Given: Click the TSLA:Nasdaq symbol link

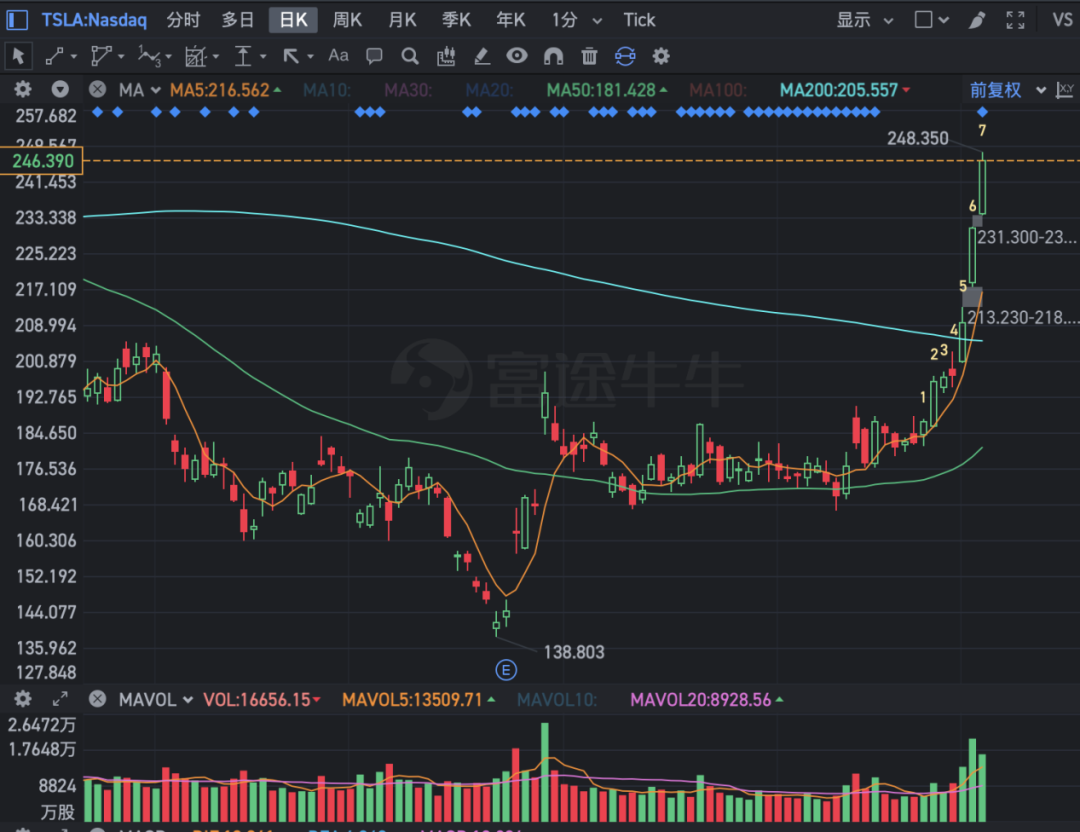Looking at the screenshot, I should point(94,20).
